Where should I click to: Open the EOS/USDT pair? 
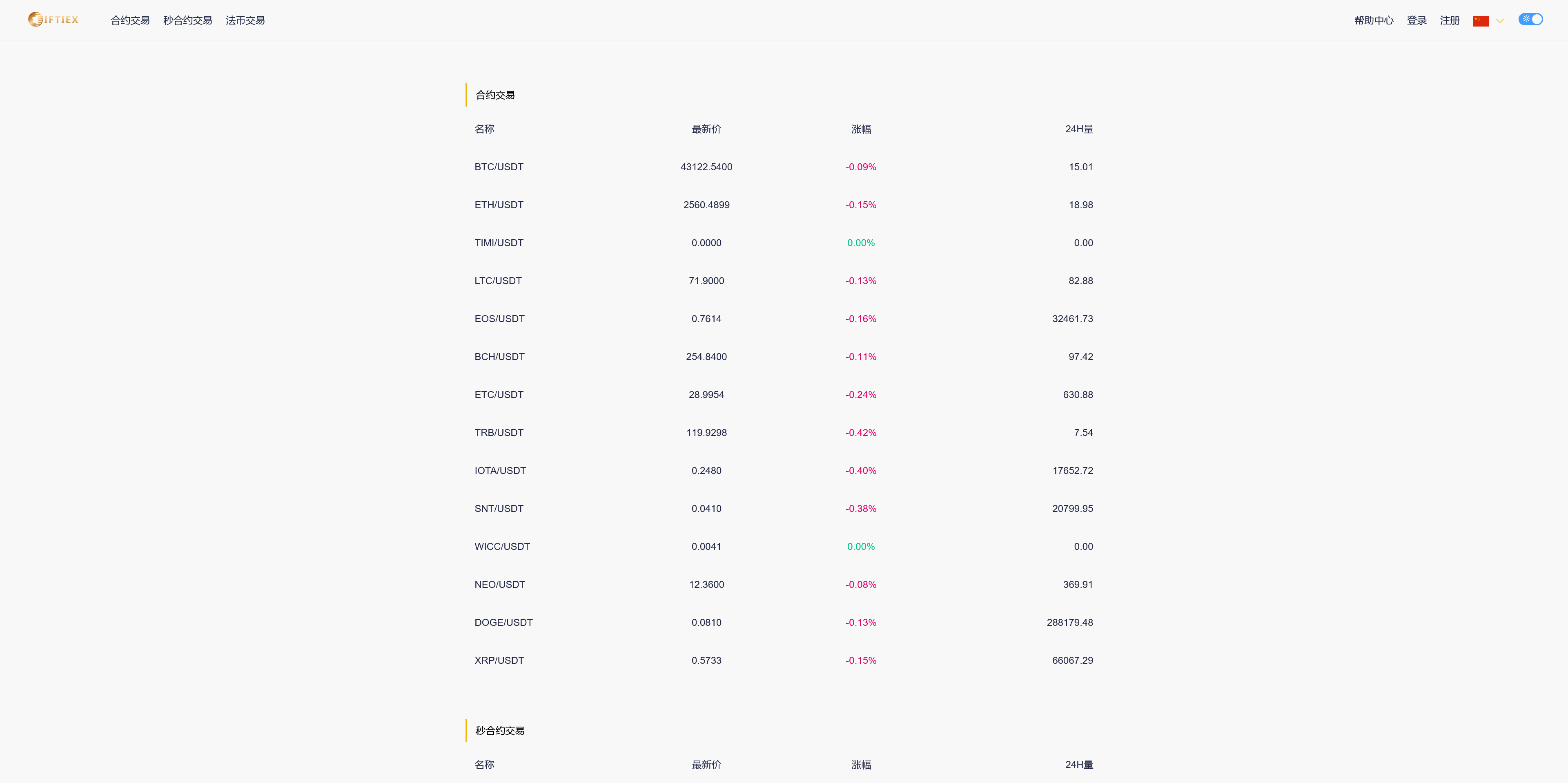coord(499,319)
